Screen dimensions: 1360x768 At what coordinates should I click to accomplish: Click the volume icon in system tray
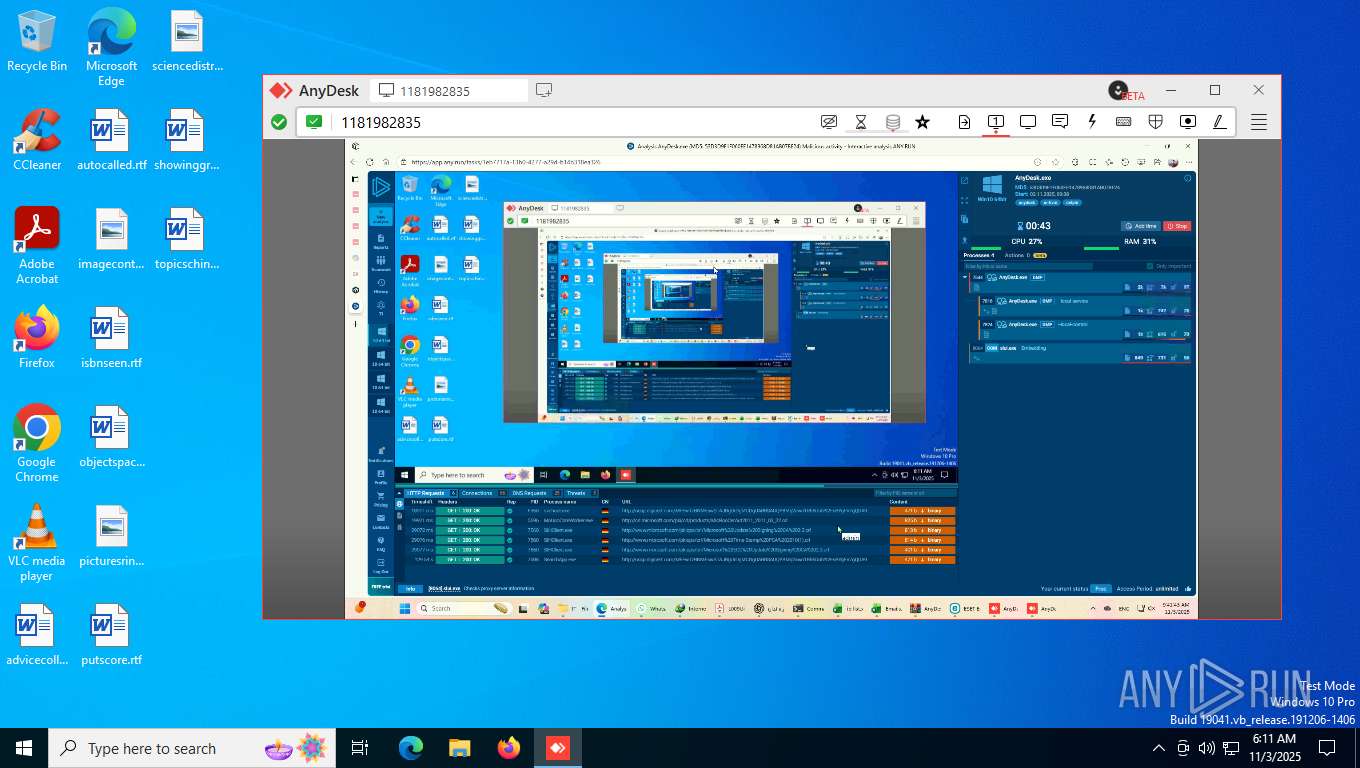point(1207,748)
